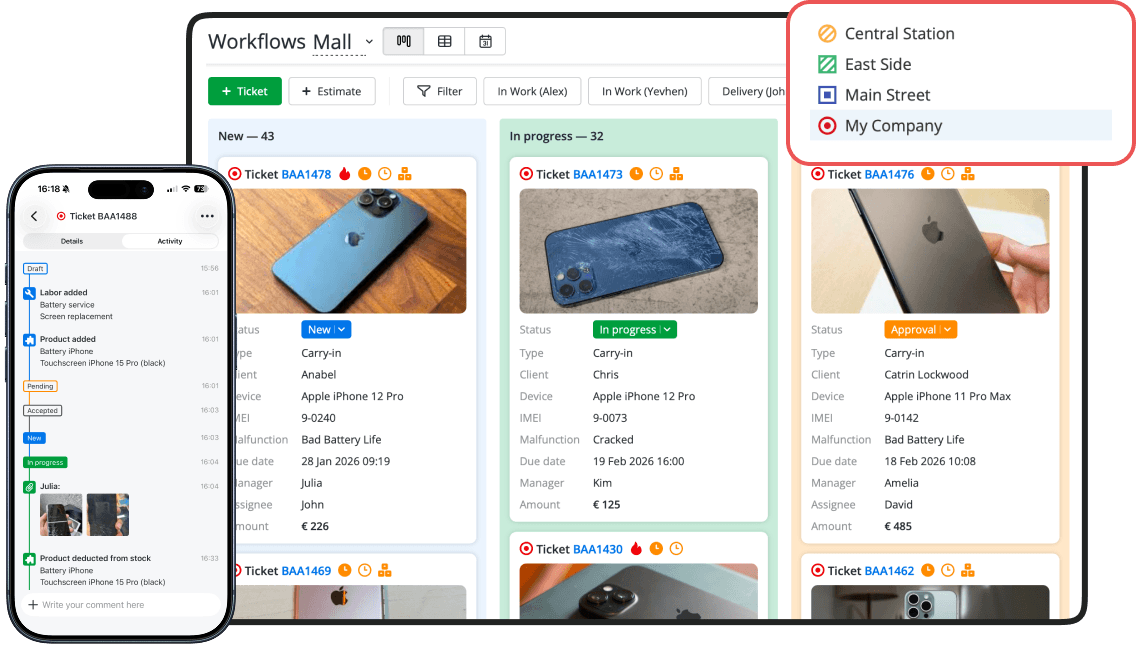Click the plus icon beside comment field
The image size is (1136, 648).
click(x=33, y=605)
